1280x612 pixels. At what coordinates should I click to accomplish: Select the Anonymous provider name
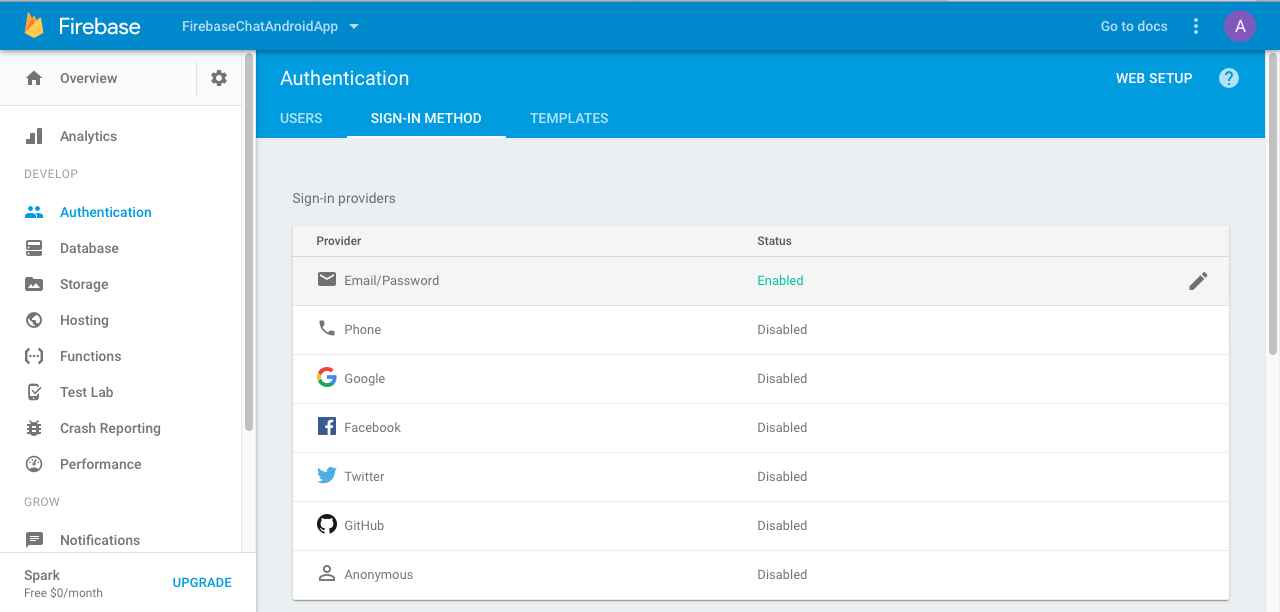(x=379, y=575)
